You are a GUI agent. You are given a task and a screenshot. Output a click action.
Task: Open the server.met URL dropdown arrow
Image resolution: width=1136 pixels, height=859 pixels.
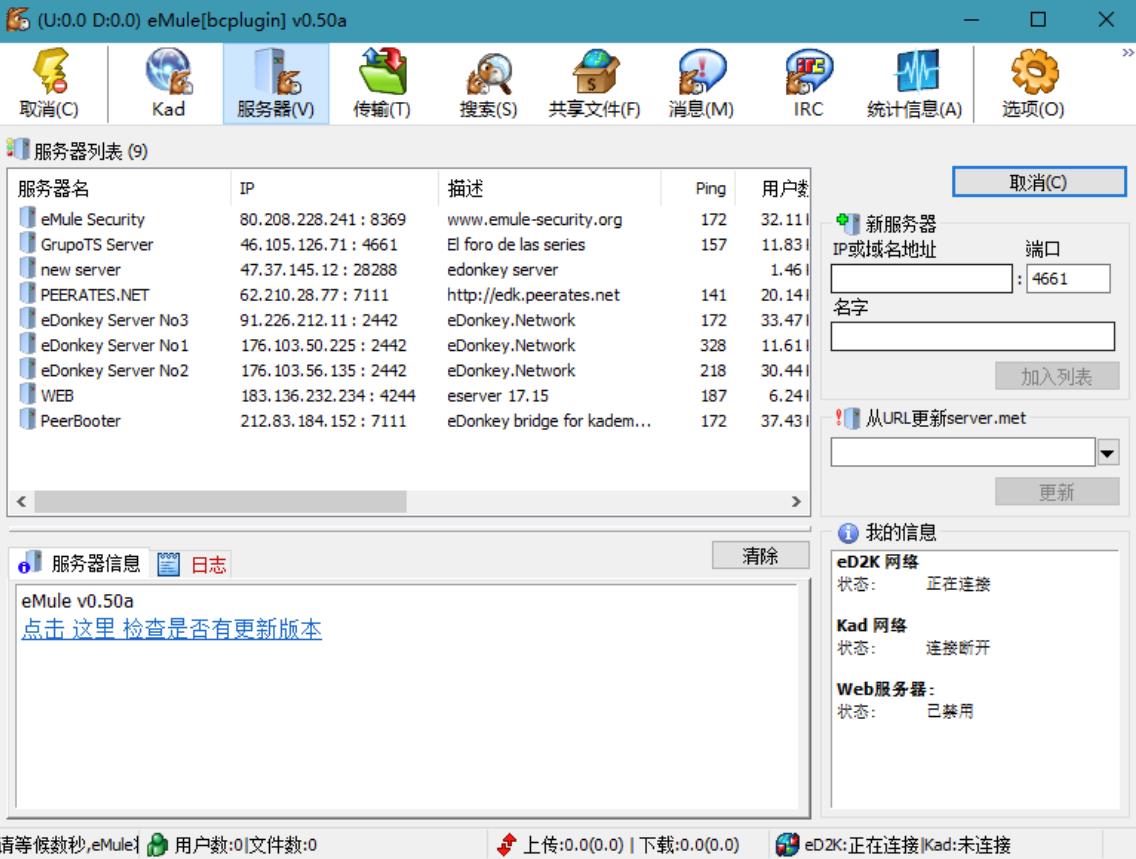coord(1108,453)
